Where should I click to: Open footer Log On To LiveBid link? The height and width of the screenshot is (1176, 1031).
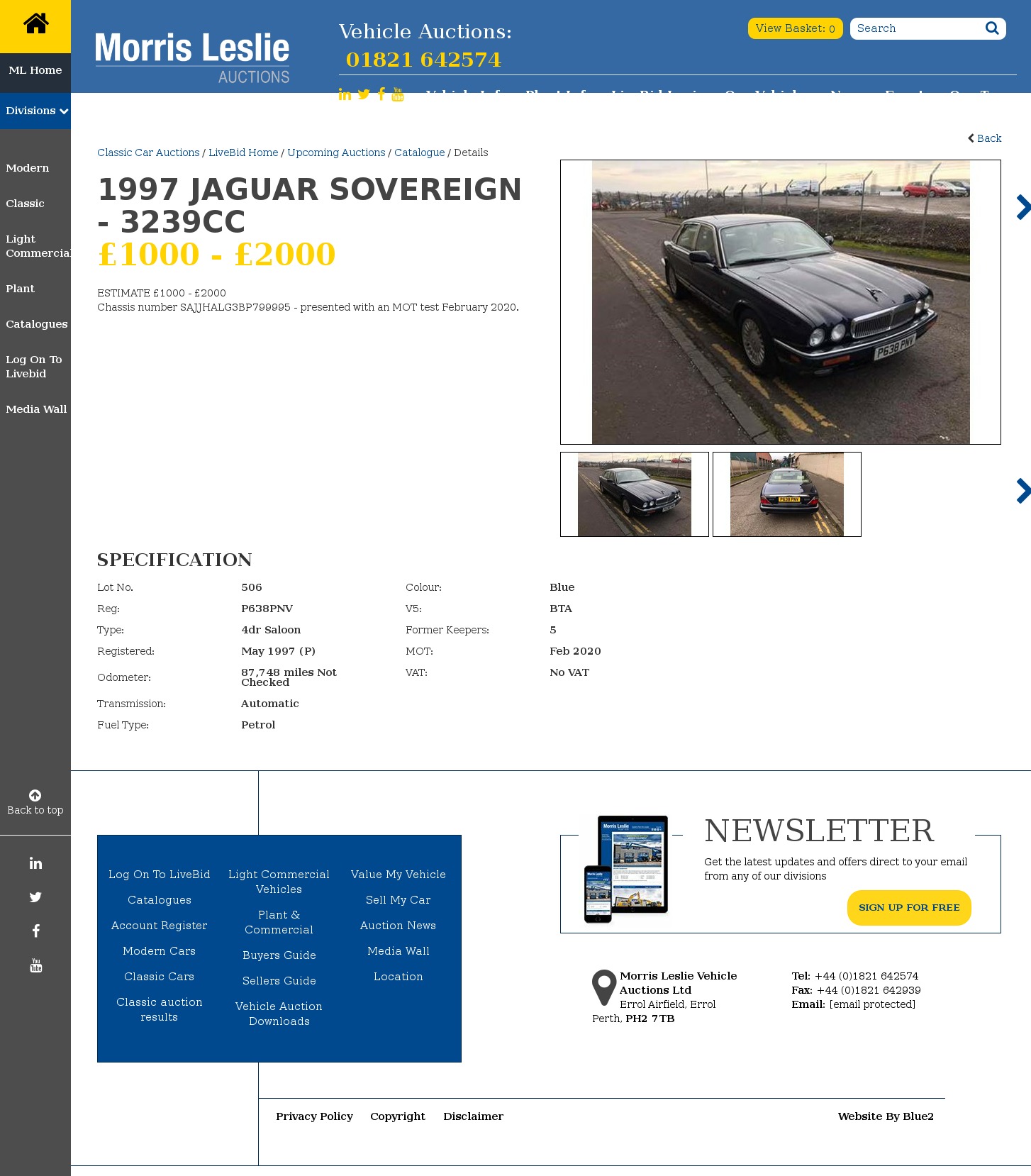(160, 875)
